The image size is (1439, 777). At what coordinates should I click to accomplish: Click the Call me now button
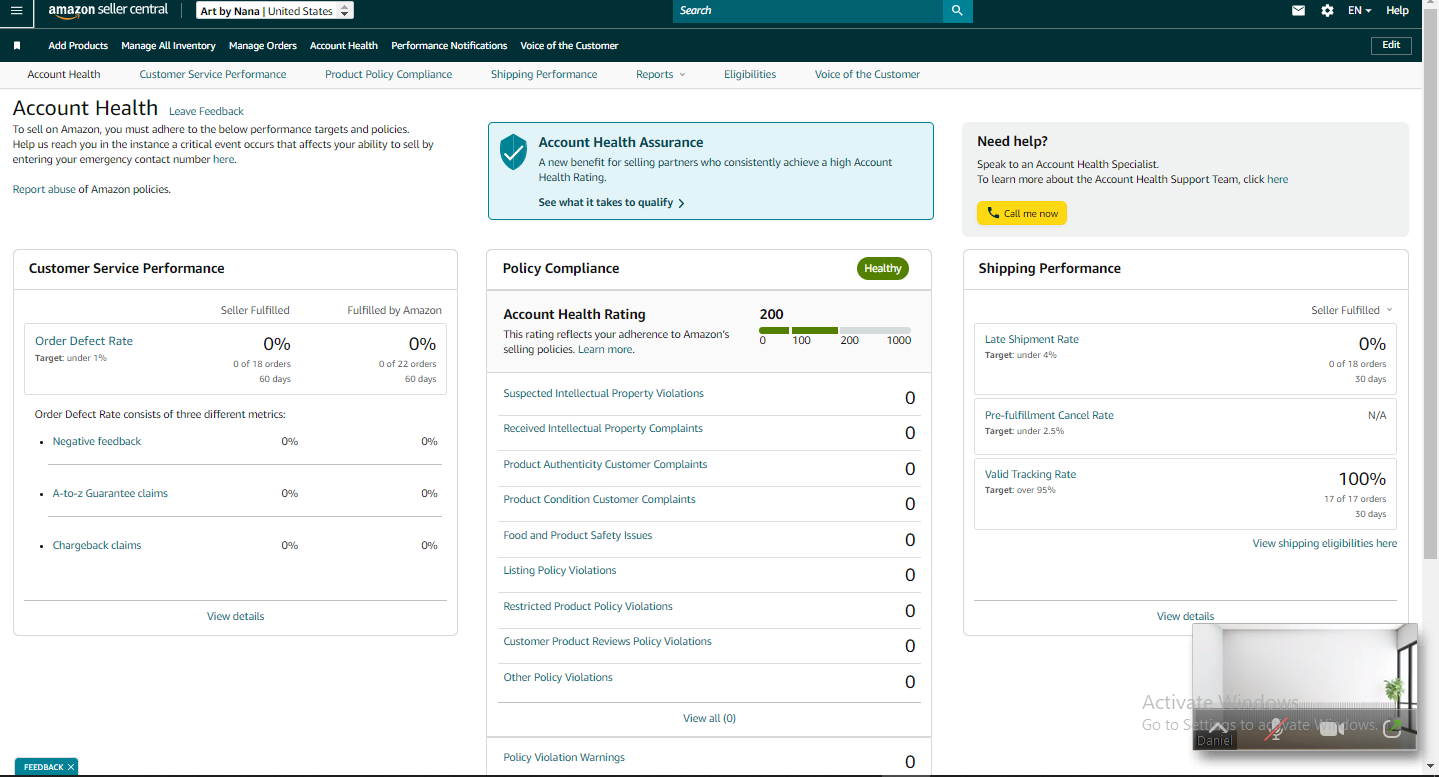tap(1022, 213)
